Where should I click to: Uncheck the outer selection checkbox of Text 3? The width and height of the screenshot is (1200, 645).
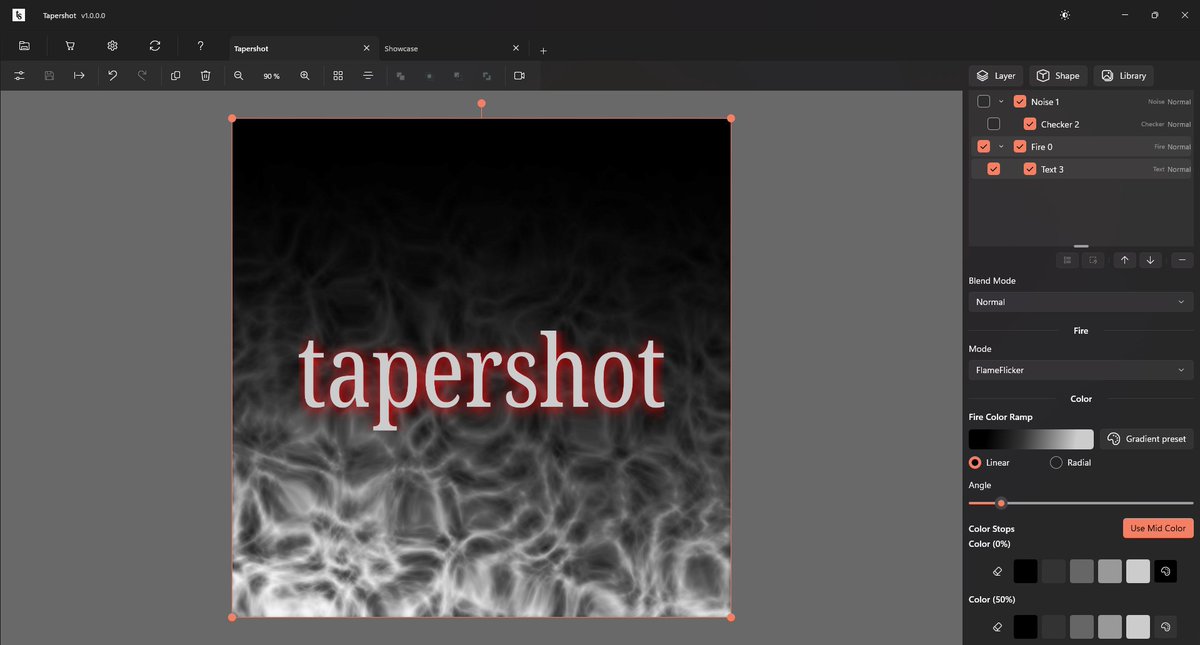pyautogui.click(x=994, y=169)
